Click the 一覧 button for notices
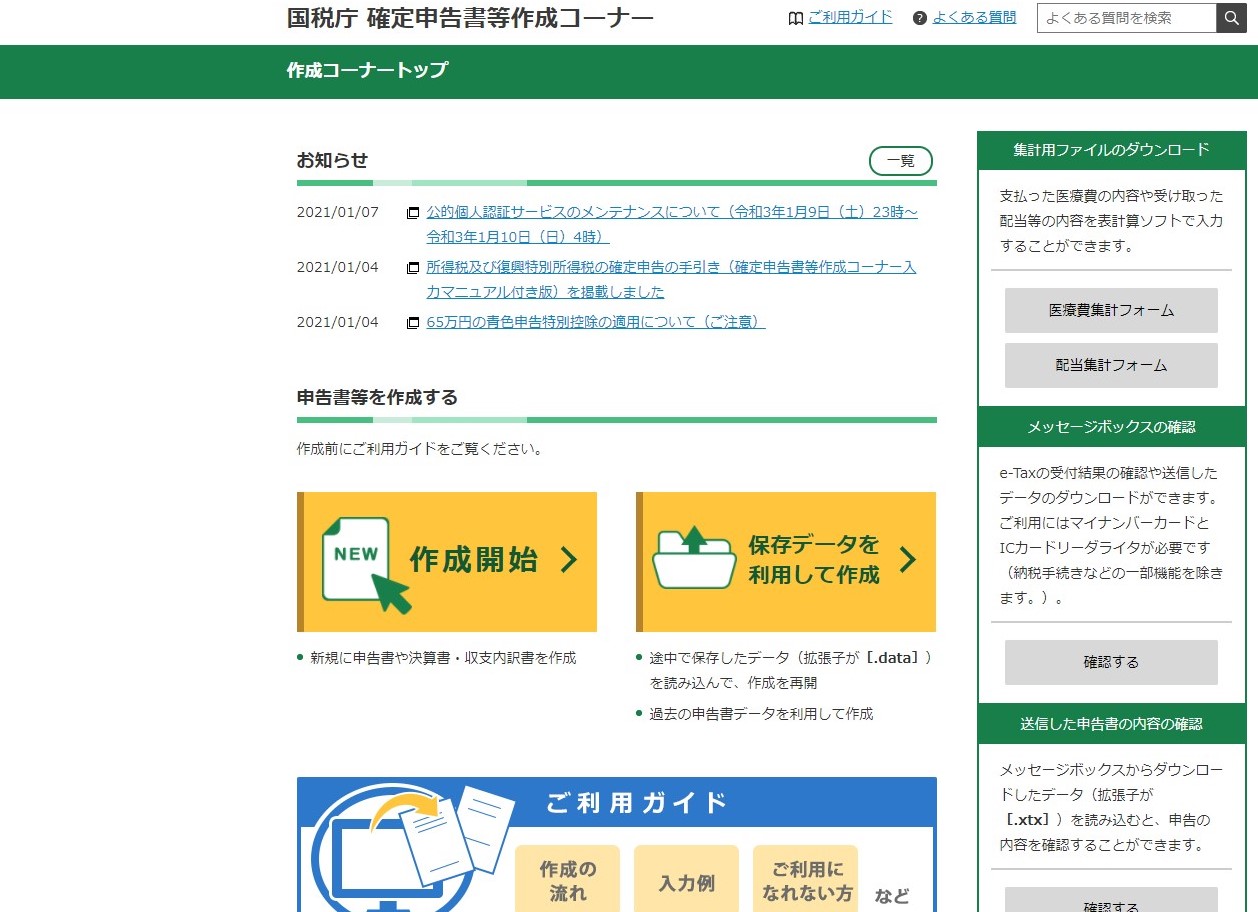1258x912 pixels. pos(901,160)
